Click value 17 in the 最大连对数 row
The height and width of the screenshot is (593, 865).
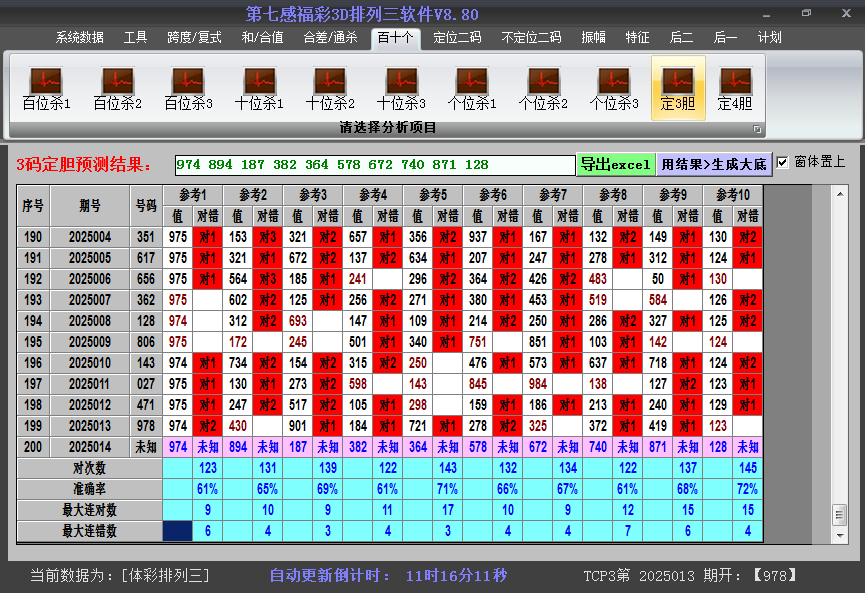pyautogui.click(x=447, y=510)
